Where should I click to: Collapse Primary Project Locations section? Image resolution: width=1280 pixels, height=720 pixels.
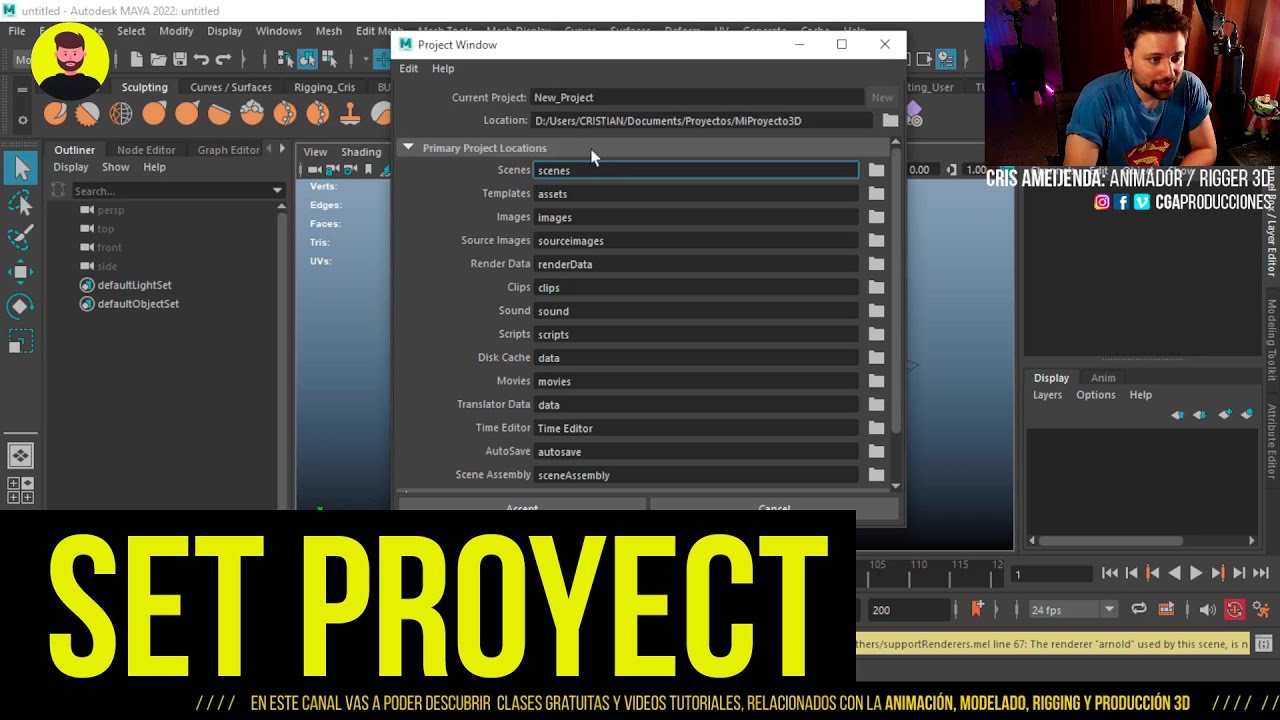(x=408, y=147)
